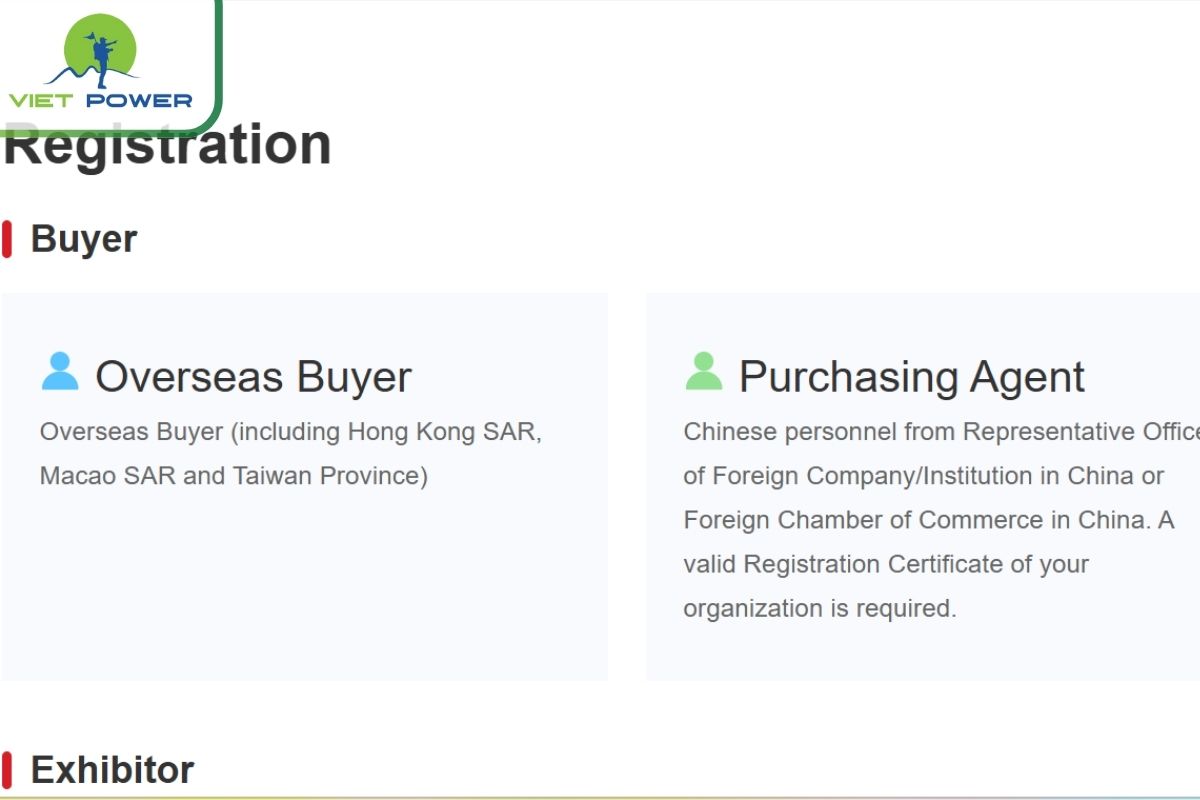Open the Purchasing Agent registration title
Image resolution: width=1200 pixels, height=800 pixels.
click(x=911, y=377)
